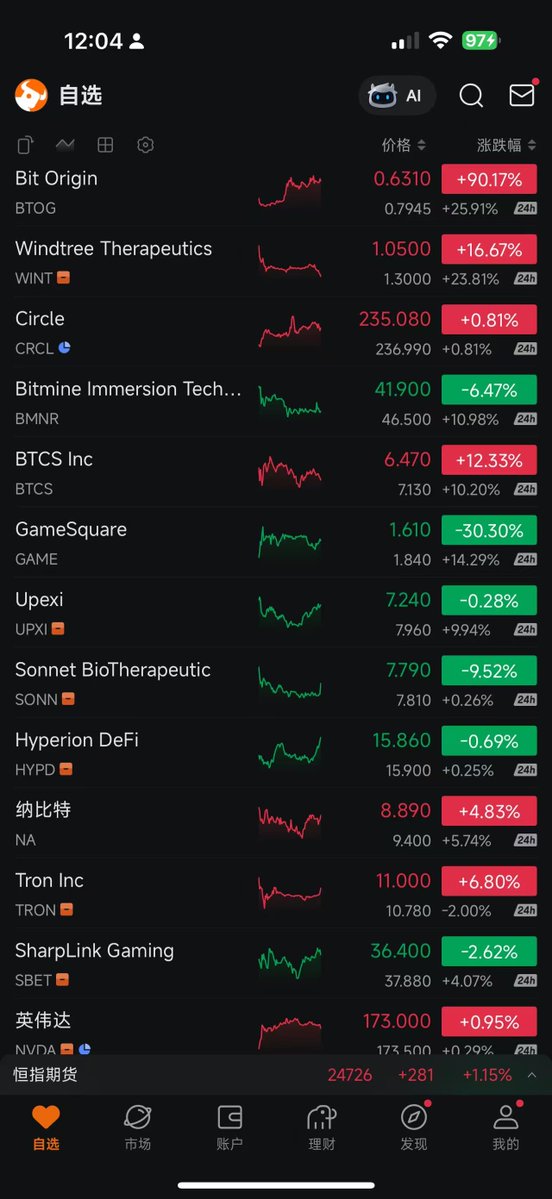The image size is (552, 1199).
Task: Open the AI assistant robot button
Action: point(397,96)
